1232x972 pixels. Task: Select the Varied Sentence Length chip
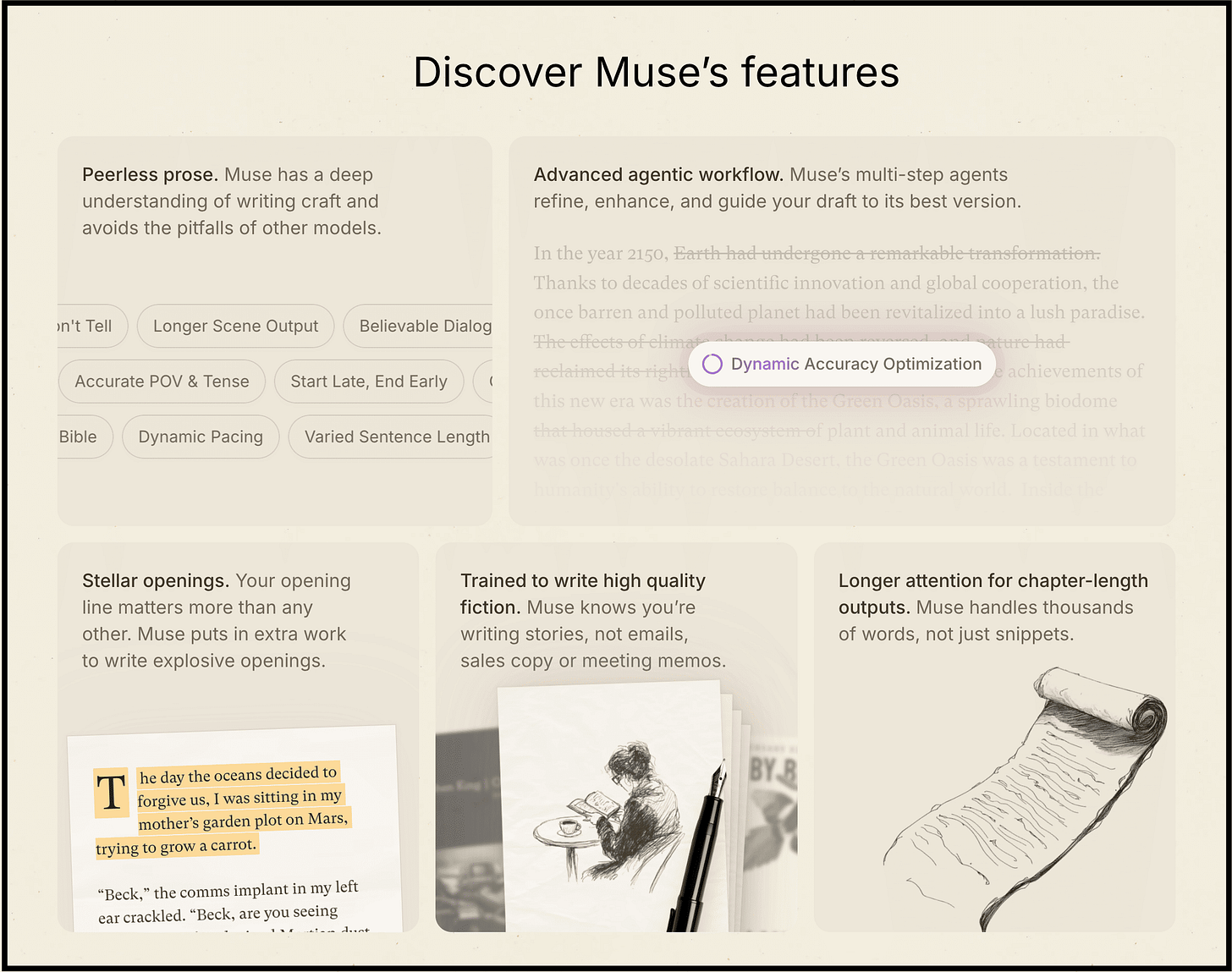pyautogui.click(x=391, y=437)
